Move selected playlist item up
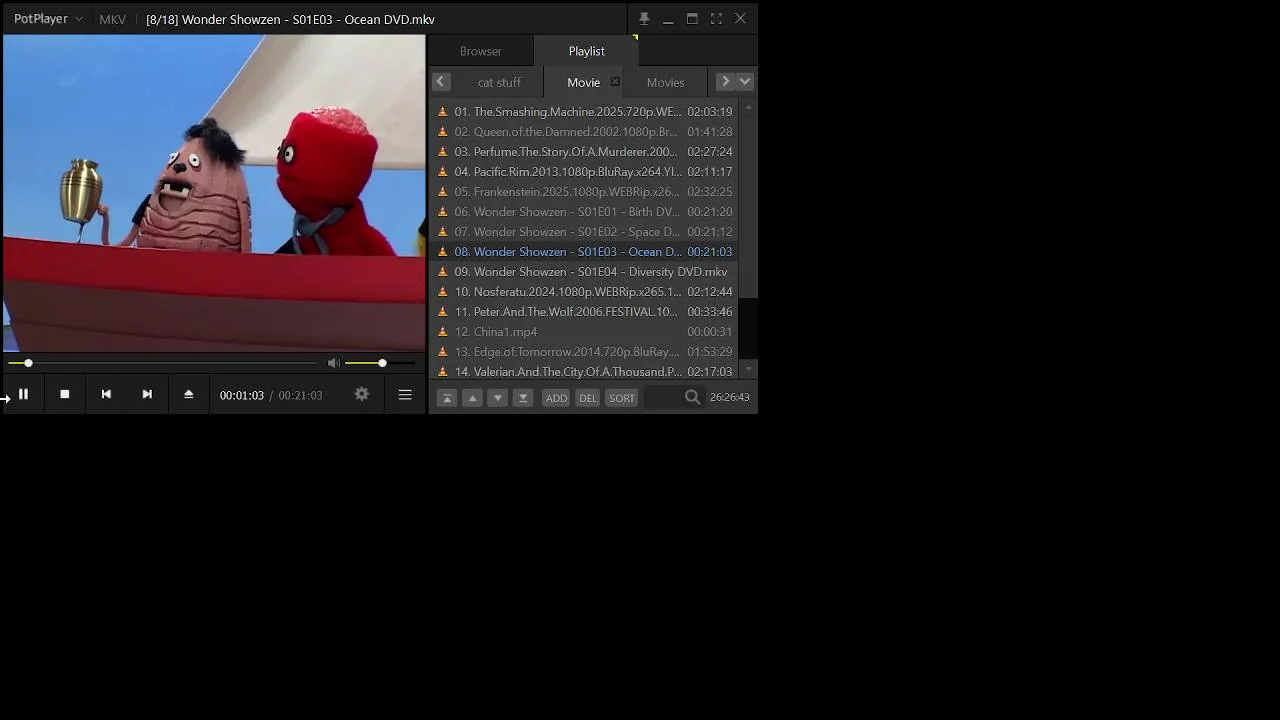The width and height of the screenshot is (1280, 720). [x=473, y=398]
